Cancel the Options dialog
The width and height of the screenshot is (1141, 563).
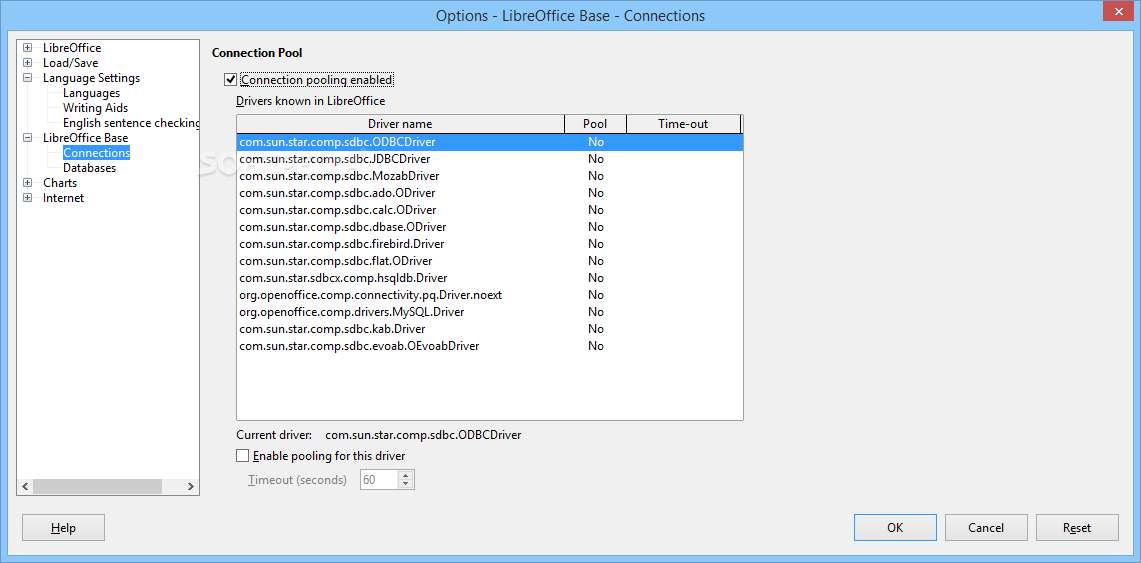point(986,528)
